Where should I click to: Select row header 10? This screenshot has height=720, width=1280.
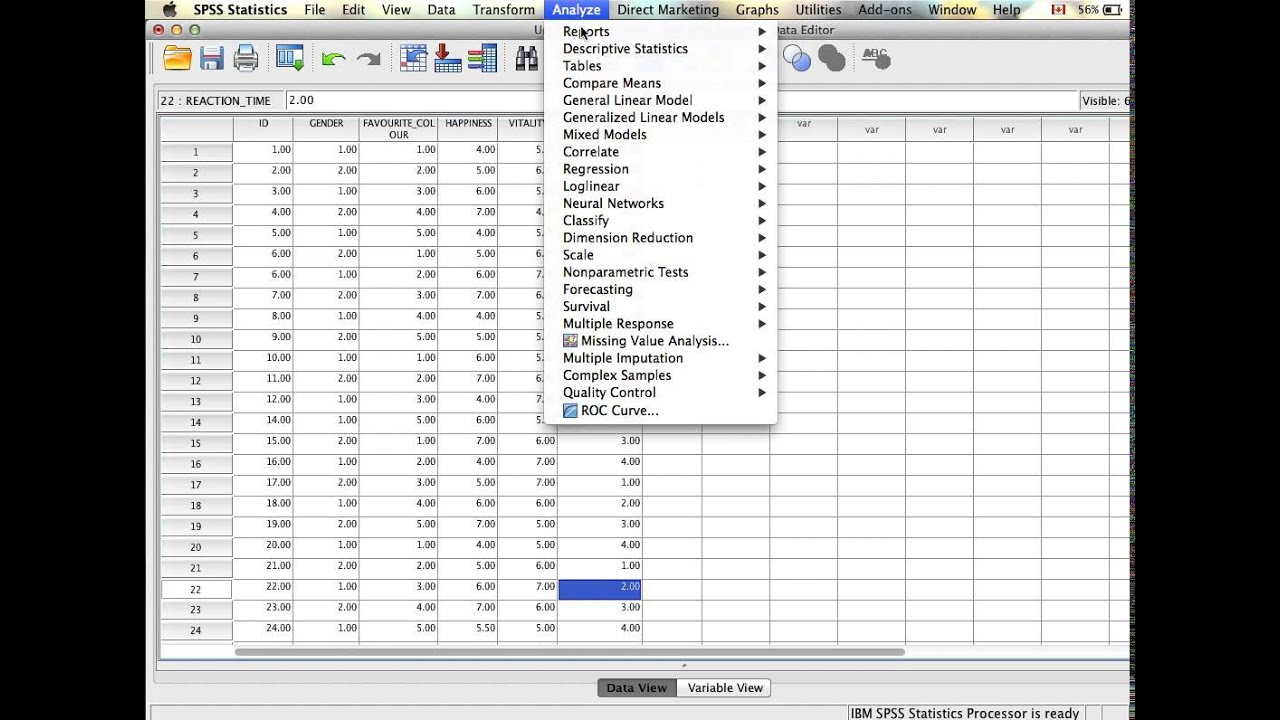(x=196, y=339)
